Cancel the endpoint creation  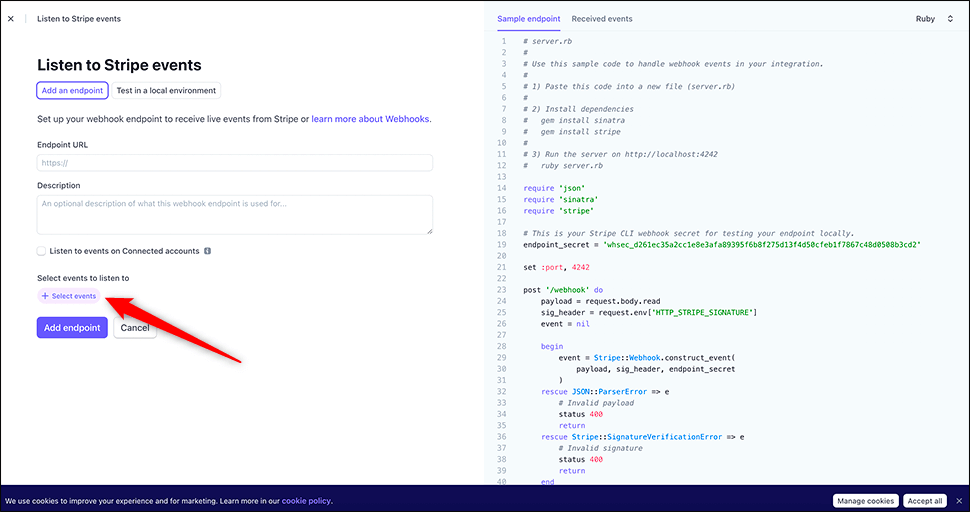(135, 328)
